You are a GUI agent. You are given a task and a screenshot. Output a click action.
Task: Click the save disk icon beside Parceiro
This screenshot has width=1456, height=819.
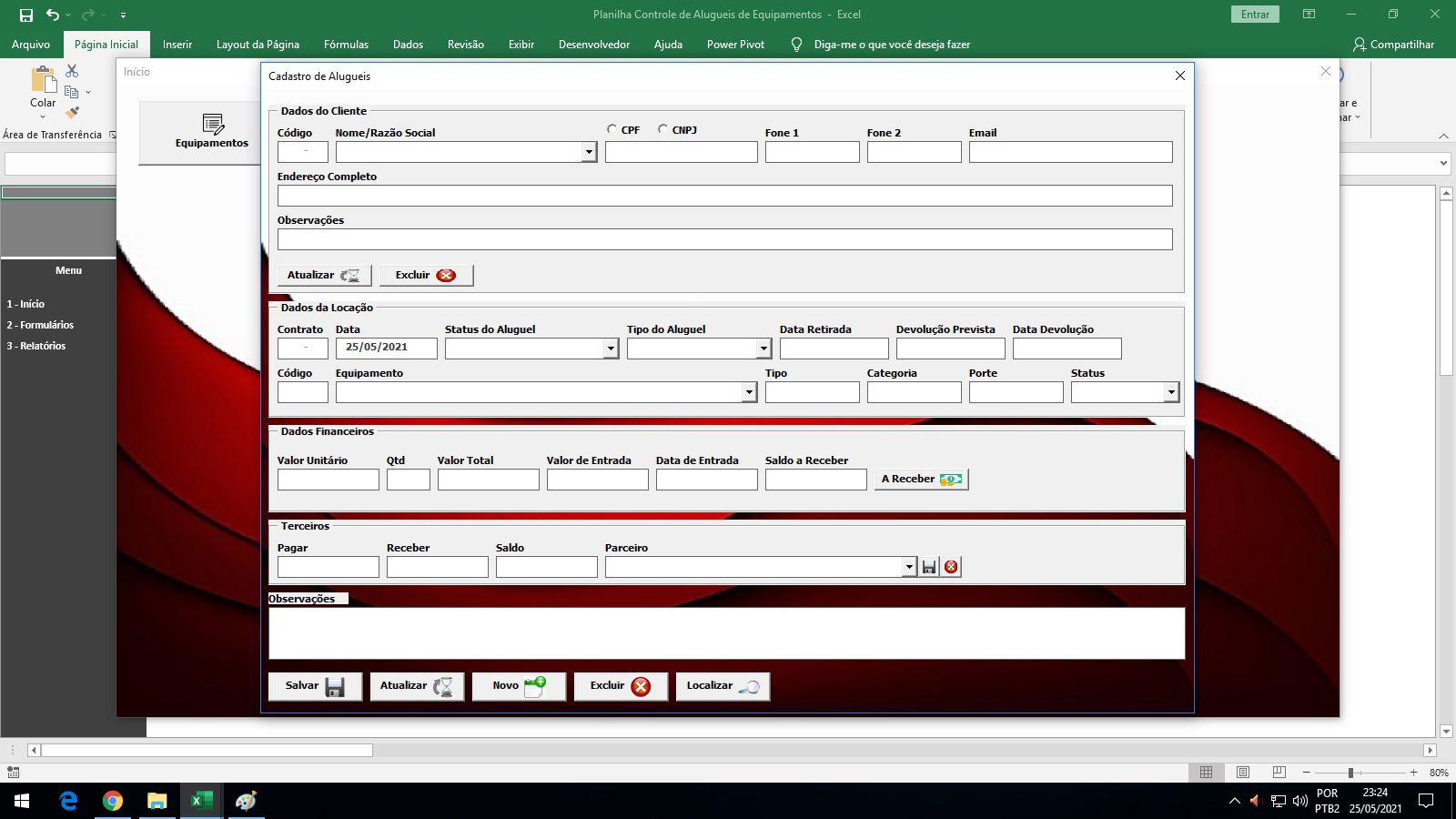pos(928,567)
